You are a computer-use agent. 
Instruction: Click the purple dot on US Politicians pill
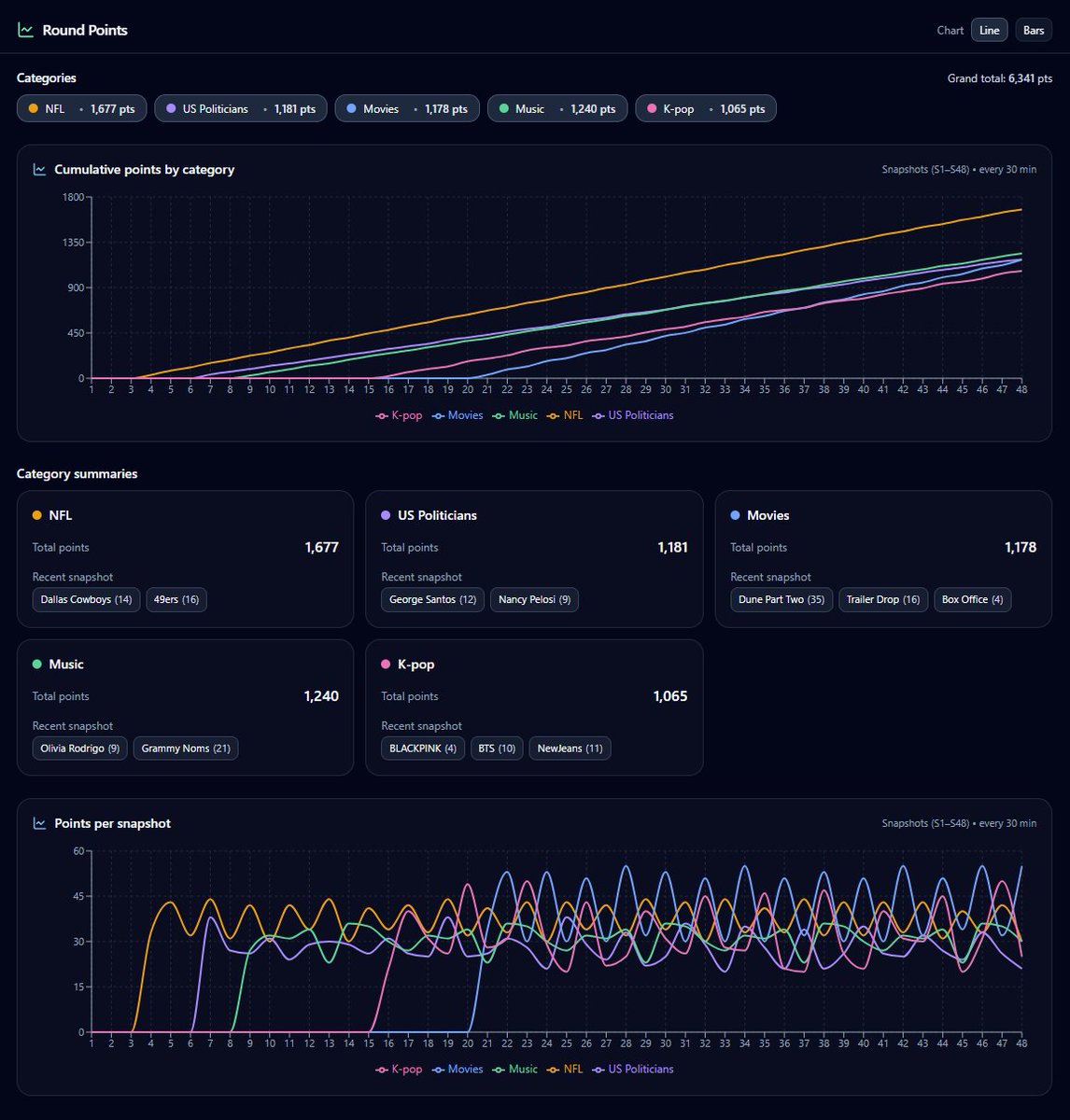pyautogui.click(x=170, y=108)
